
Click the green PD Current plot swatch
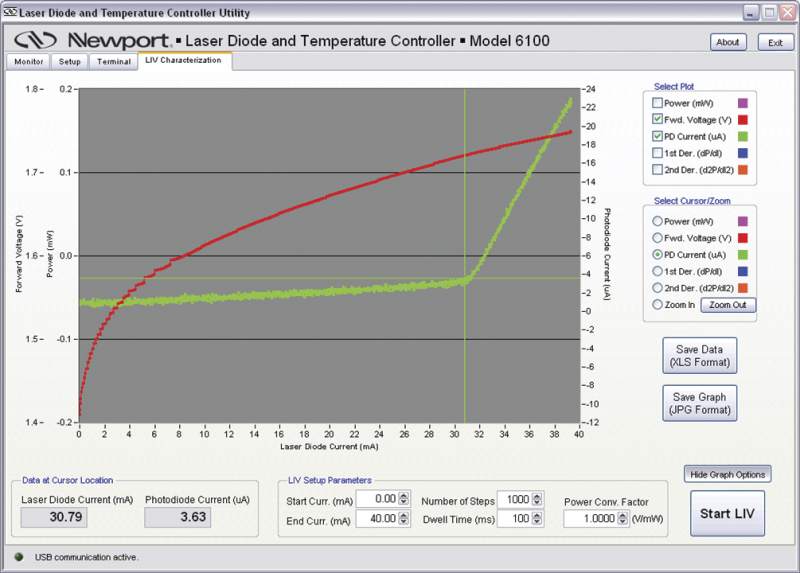(x=742, y=136)
